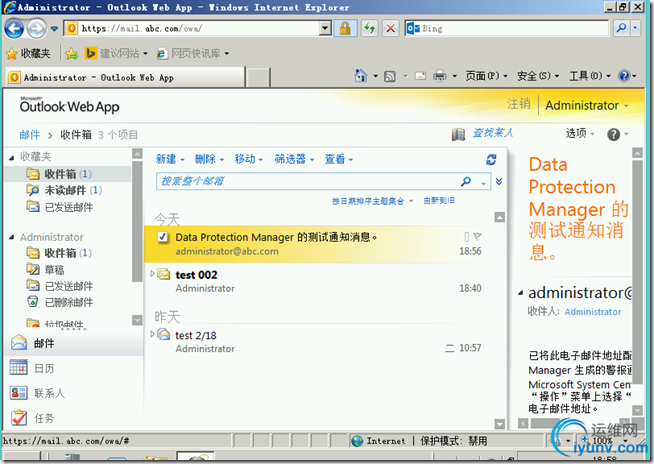Screen dimensions: 654x464
Task: Click recipient Administrator link in reading pane
Action: 593,312
